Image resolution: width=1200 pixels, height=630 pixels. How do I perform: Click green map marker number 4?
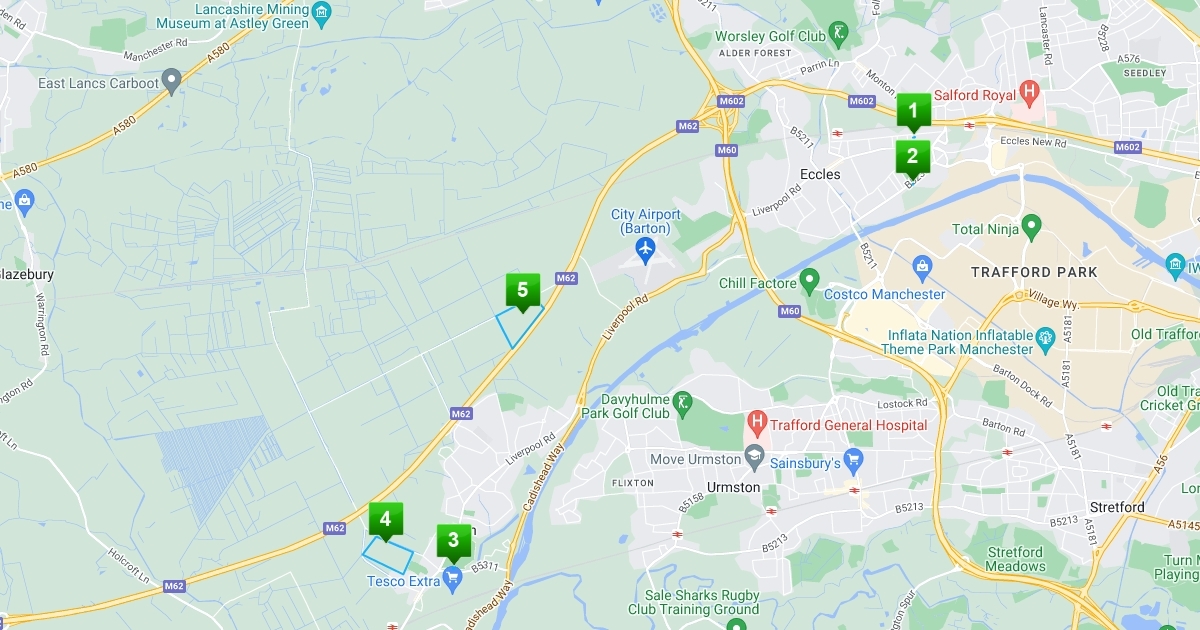point(385,521)
